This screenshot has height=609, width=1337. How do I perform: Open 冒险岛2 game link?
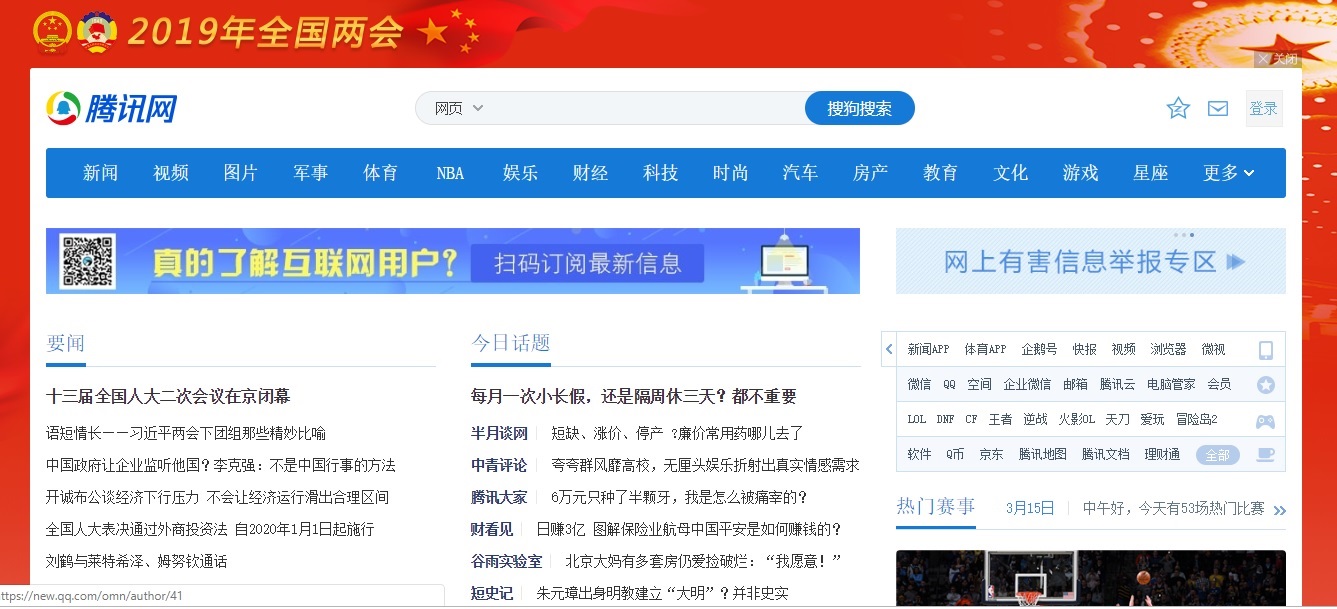tap(1196, 419)
